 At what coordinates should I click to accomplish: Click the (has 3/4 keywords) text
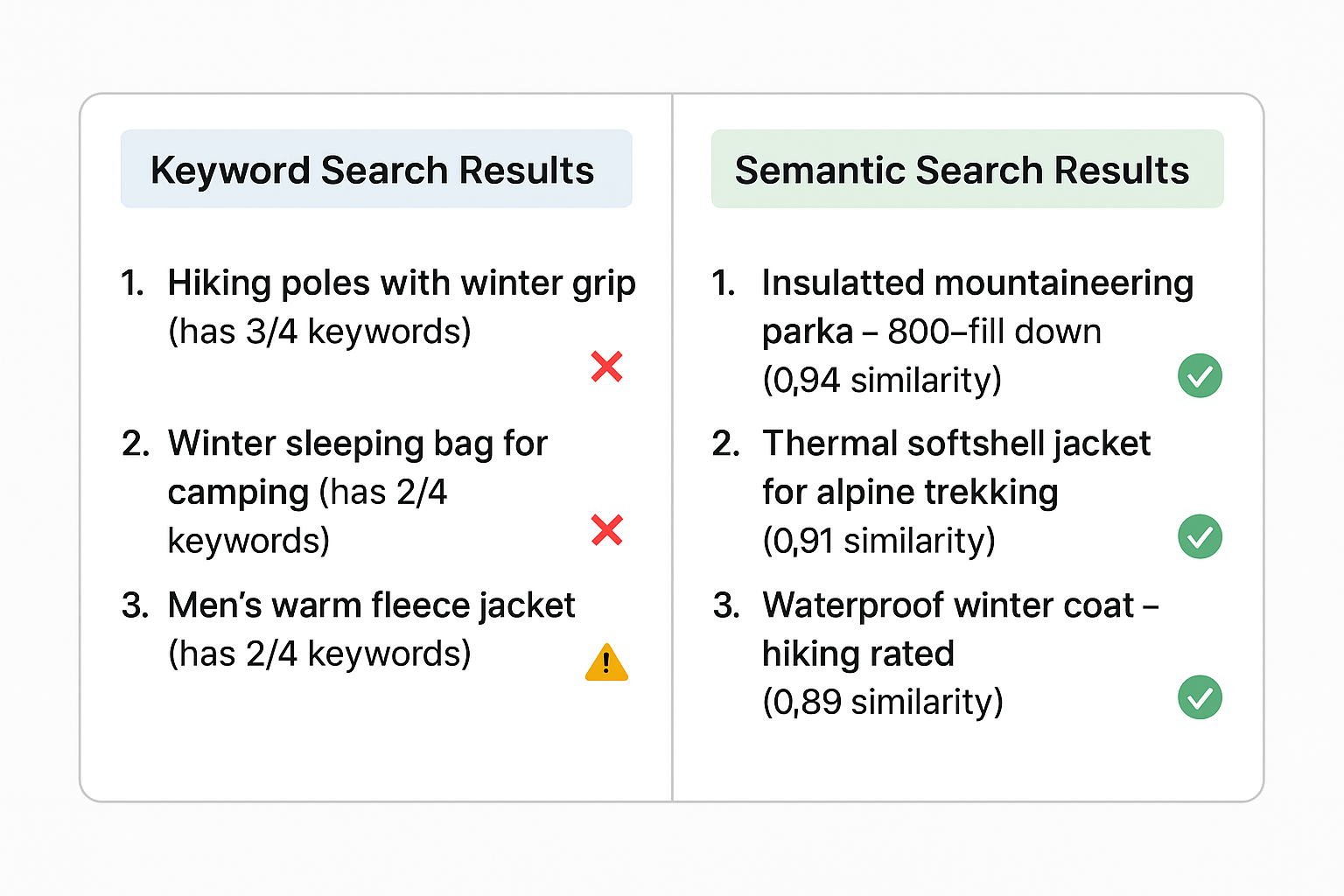point(319,332)
